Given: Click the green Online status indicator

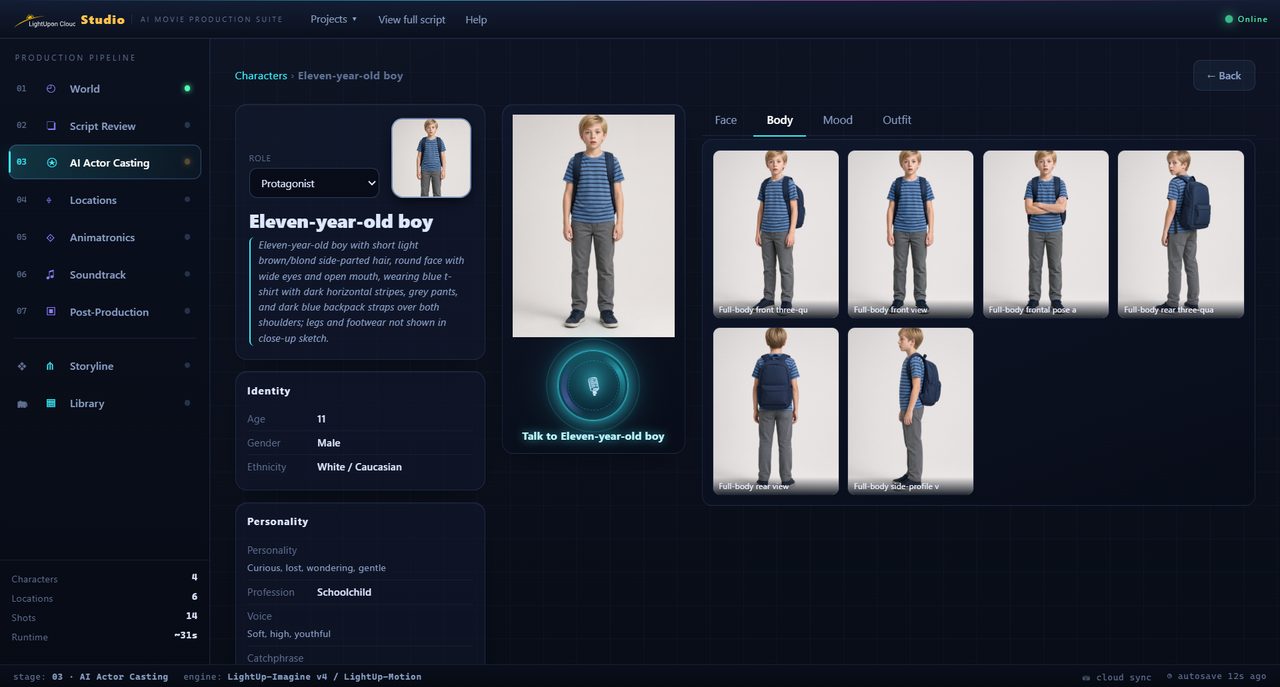Looking at the screenshot, I should (1246, 19).
